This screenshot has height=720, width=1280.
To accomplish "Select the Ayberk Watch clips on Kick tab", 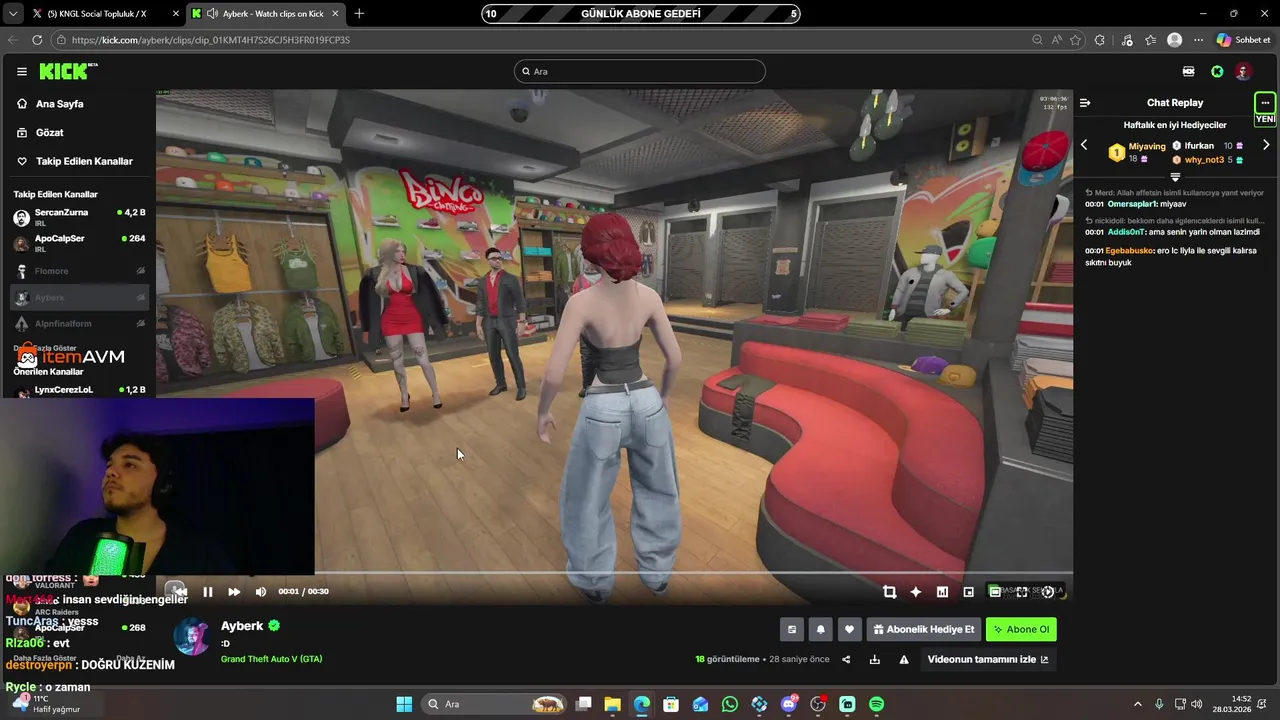I will [x=265, y=13].
